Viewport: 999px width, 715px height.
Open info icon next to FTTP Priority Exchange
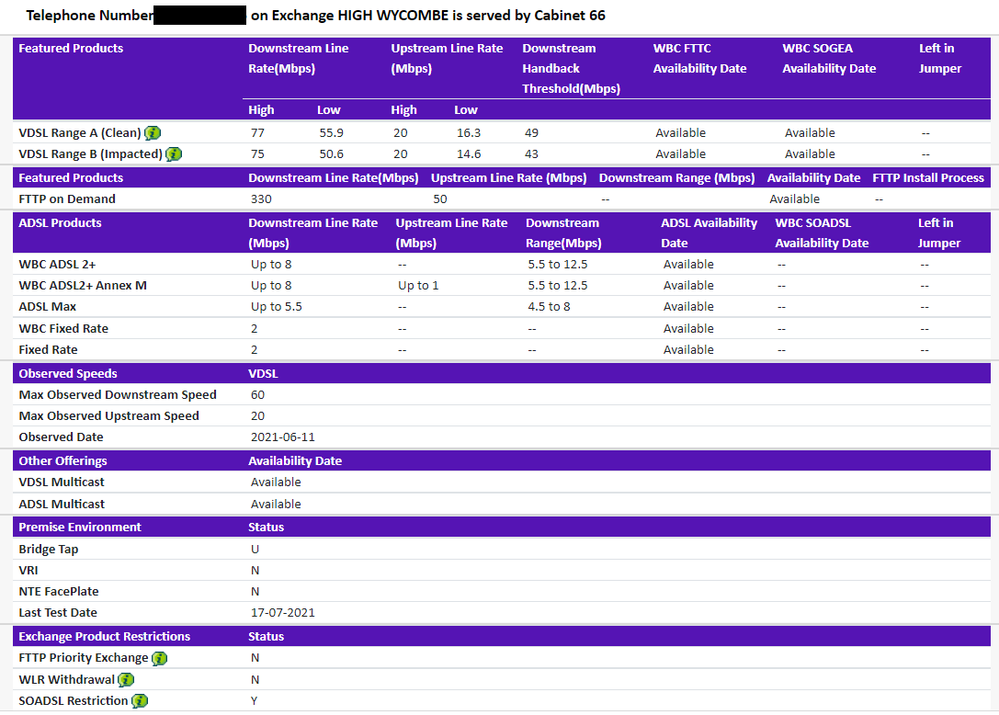(159, 658)
